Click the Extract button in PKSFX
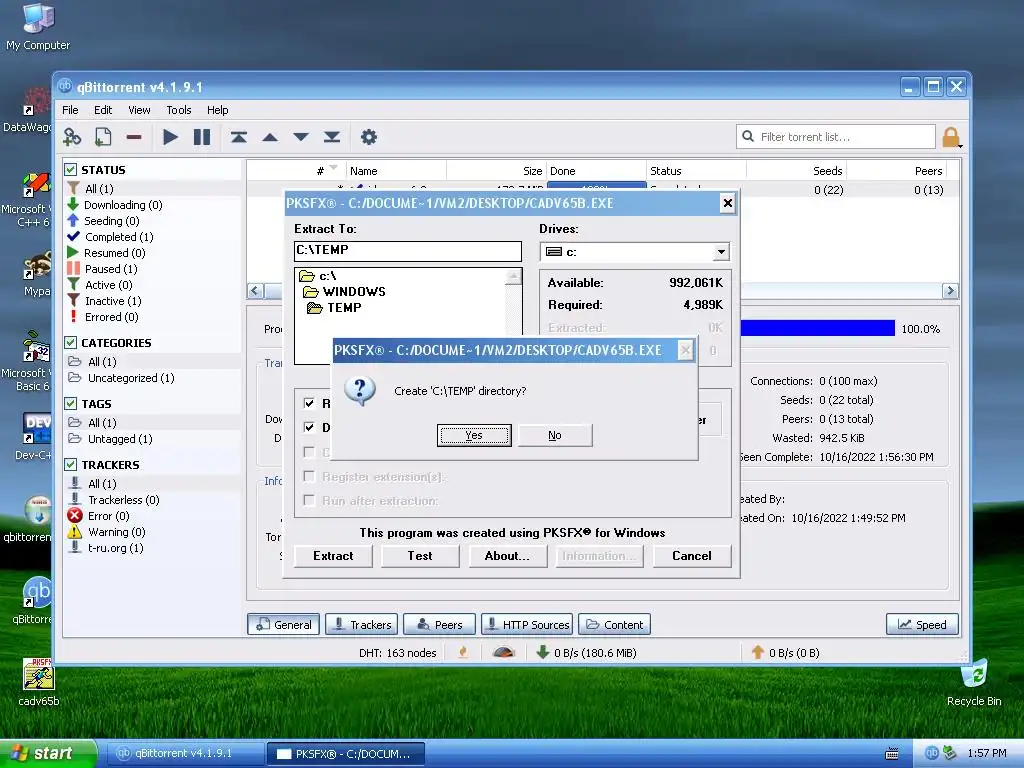The width and height of the screenshot is (1024, 768). click(333, 556)
